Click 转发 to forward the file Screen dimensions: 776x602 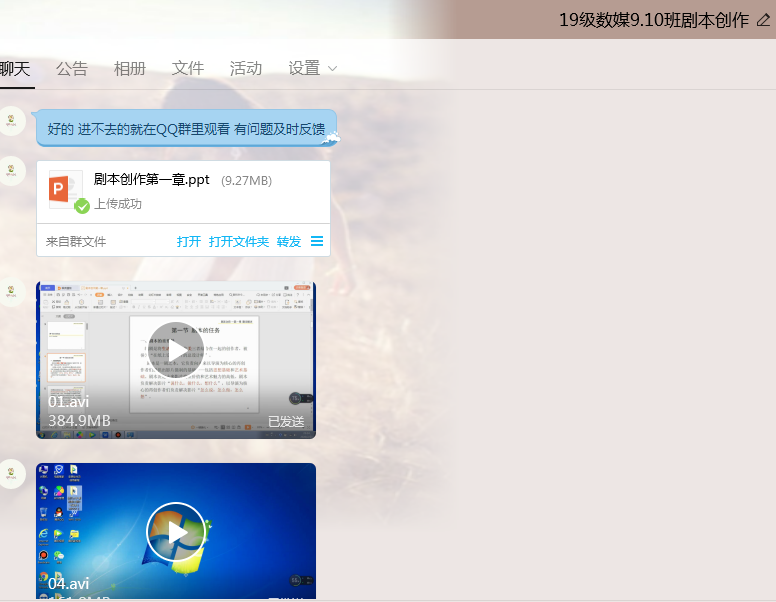coord(289,241)
